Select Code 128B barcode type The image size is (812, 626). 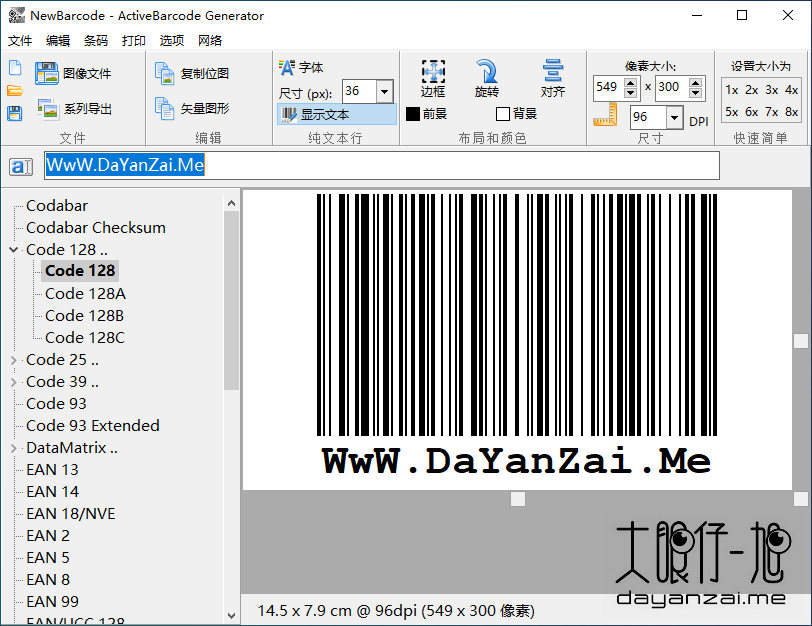pos(84,316)
